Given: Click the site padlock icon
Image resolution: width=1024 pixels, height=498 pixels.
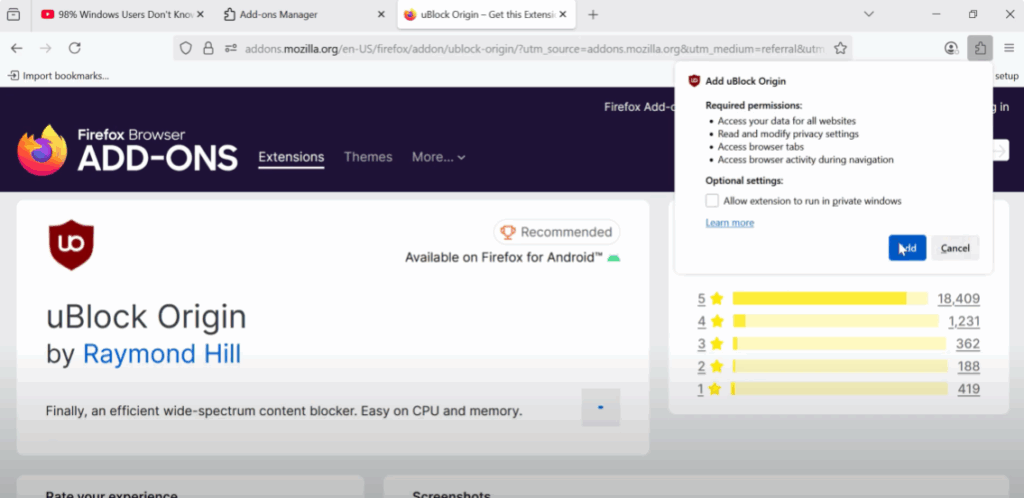Looking at the screenshot, I should 208,48.
